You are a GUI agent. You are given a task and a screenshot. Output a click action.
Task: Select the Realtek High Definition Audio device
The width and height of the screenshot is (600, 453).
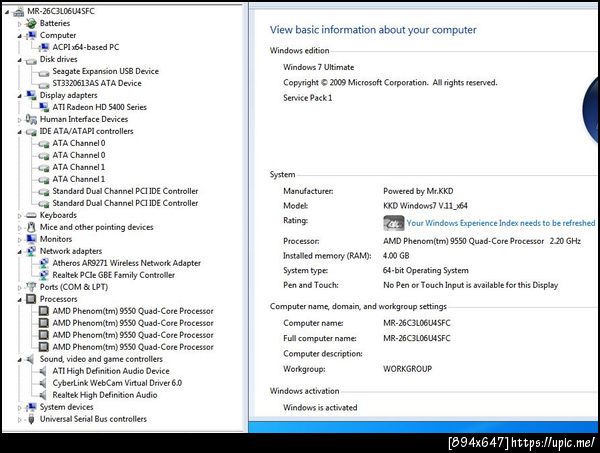pyautogui.click(x=105, y=395)
